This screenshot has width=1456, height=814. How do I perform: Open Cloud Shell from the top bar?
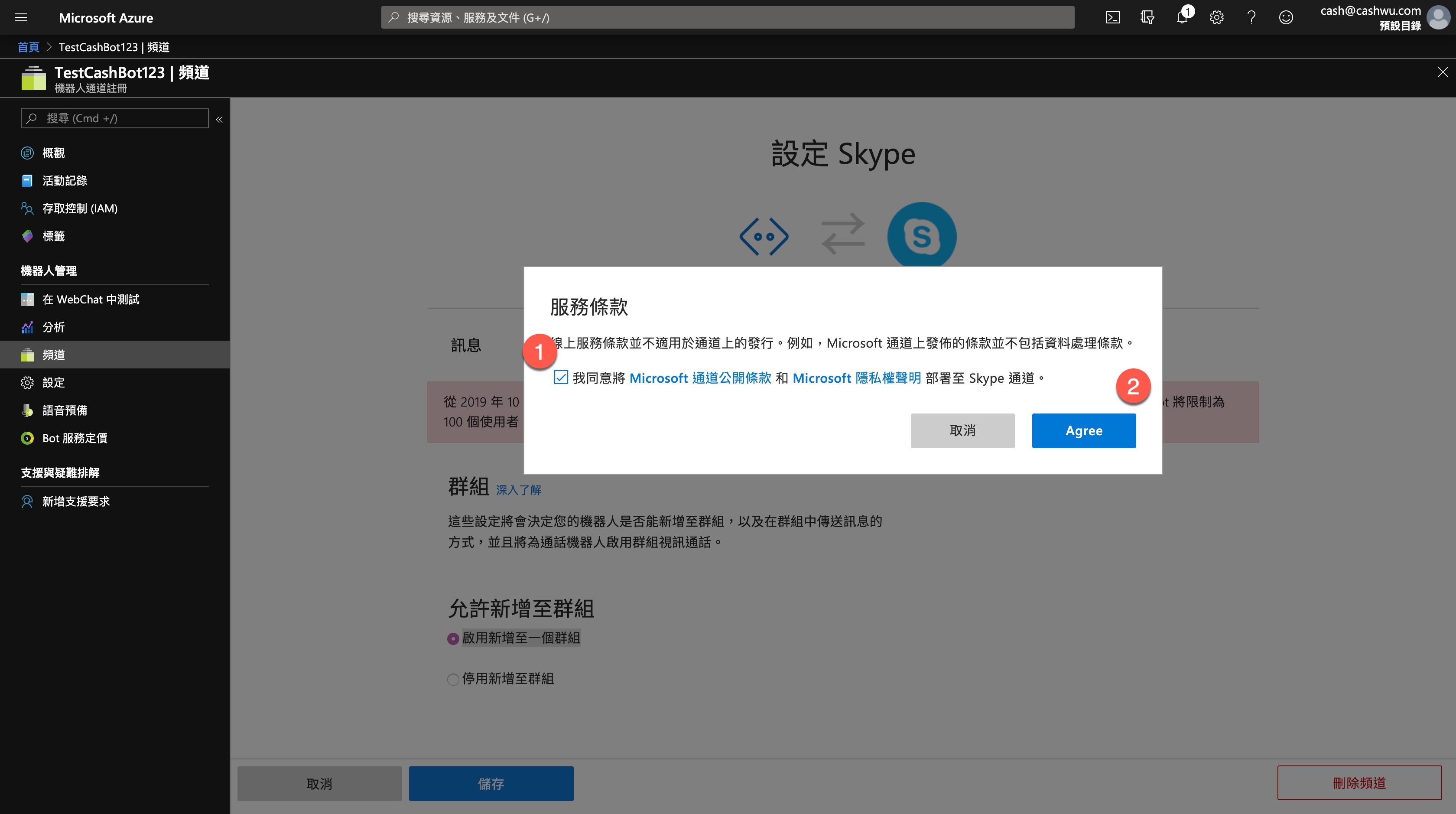tap(1112, 17)
